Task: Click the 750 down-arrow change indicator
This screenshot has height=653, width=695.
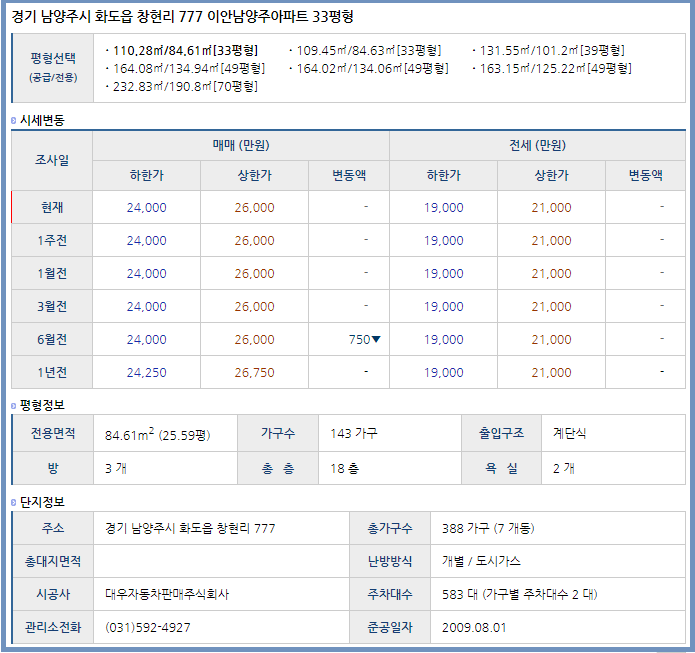Action: coord(364,340)
